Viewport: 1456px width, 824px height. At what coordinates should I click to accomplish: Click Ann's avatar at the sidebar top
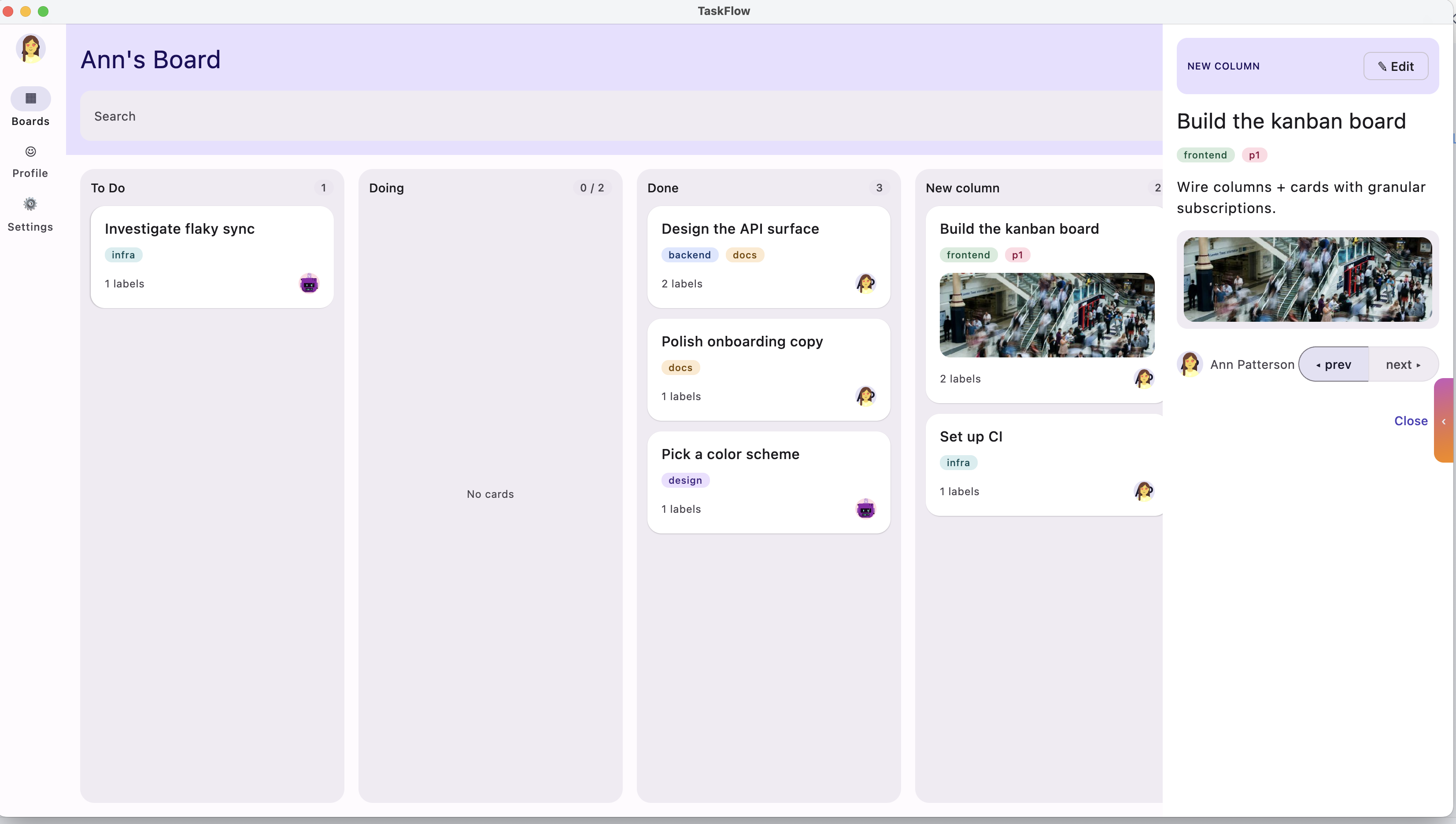[x=30, y=48]
